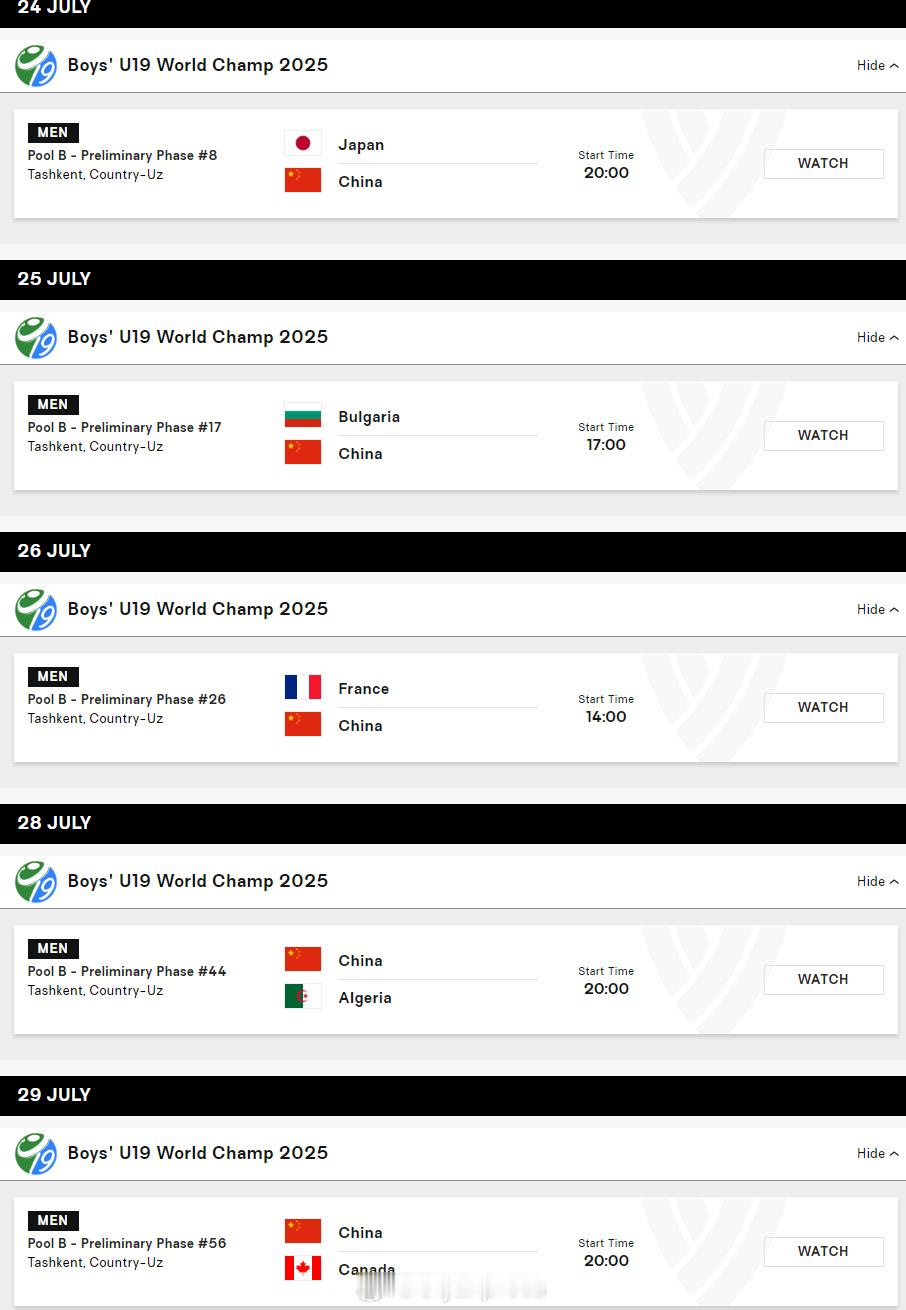
Task: Collapse the 25 July matches with Hide
Action: (877, 337)
